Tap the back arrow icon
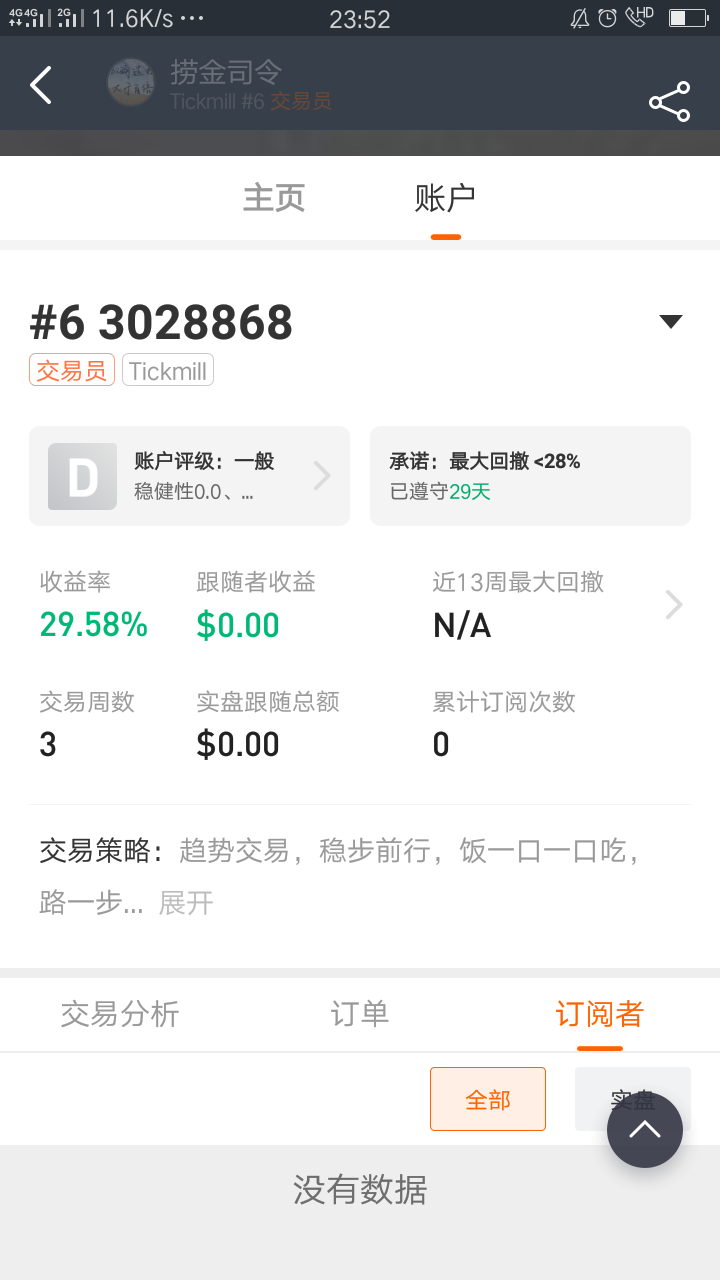This screenshot has width=720, height=1280. click(41, 86)
